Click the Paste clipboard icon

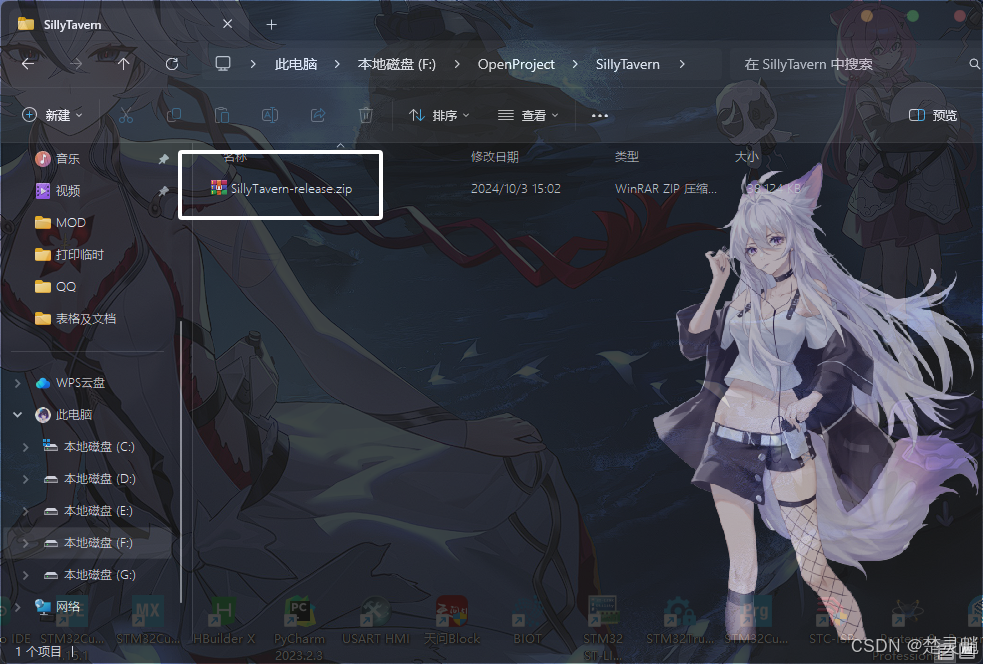[x=222, y=115]
